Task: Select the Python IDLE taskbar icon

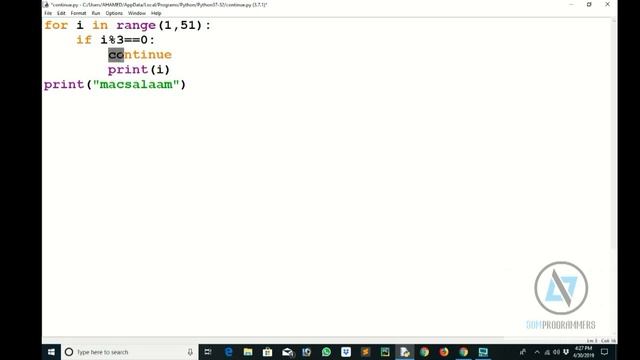Action: tap(404, 352)
